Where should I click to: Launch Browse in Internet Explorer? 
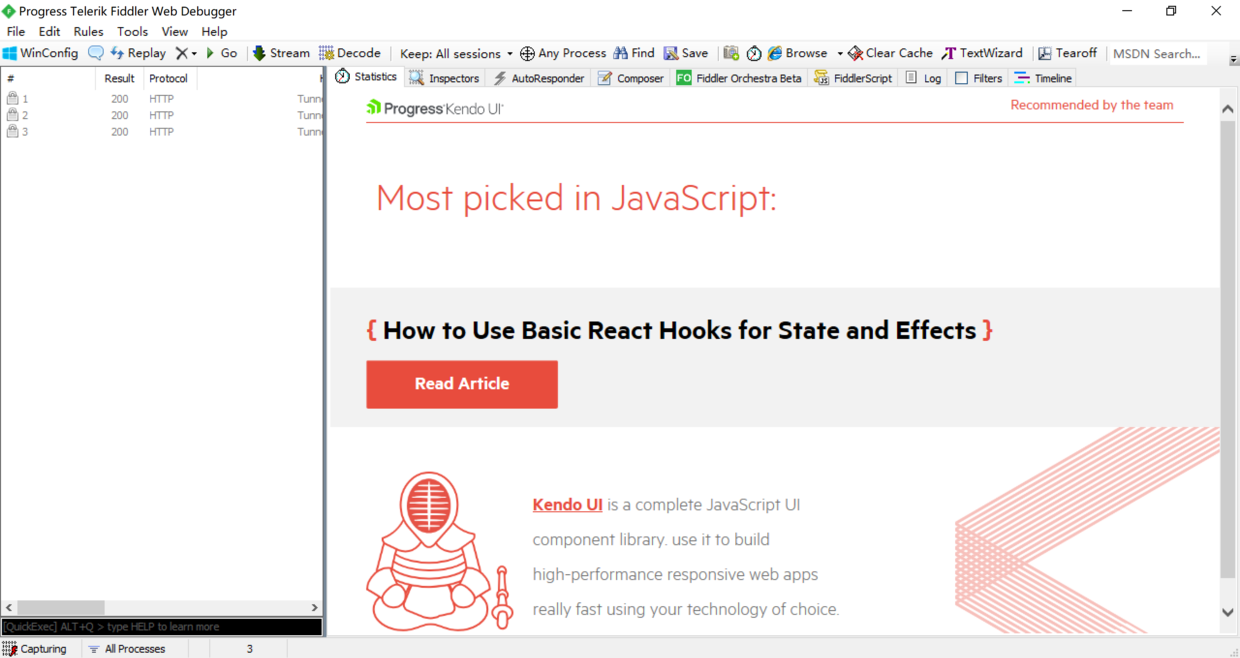797,53
